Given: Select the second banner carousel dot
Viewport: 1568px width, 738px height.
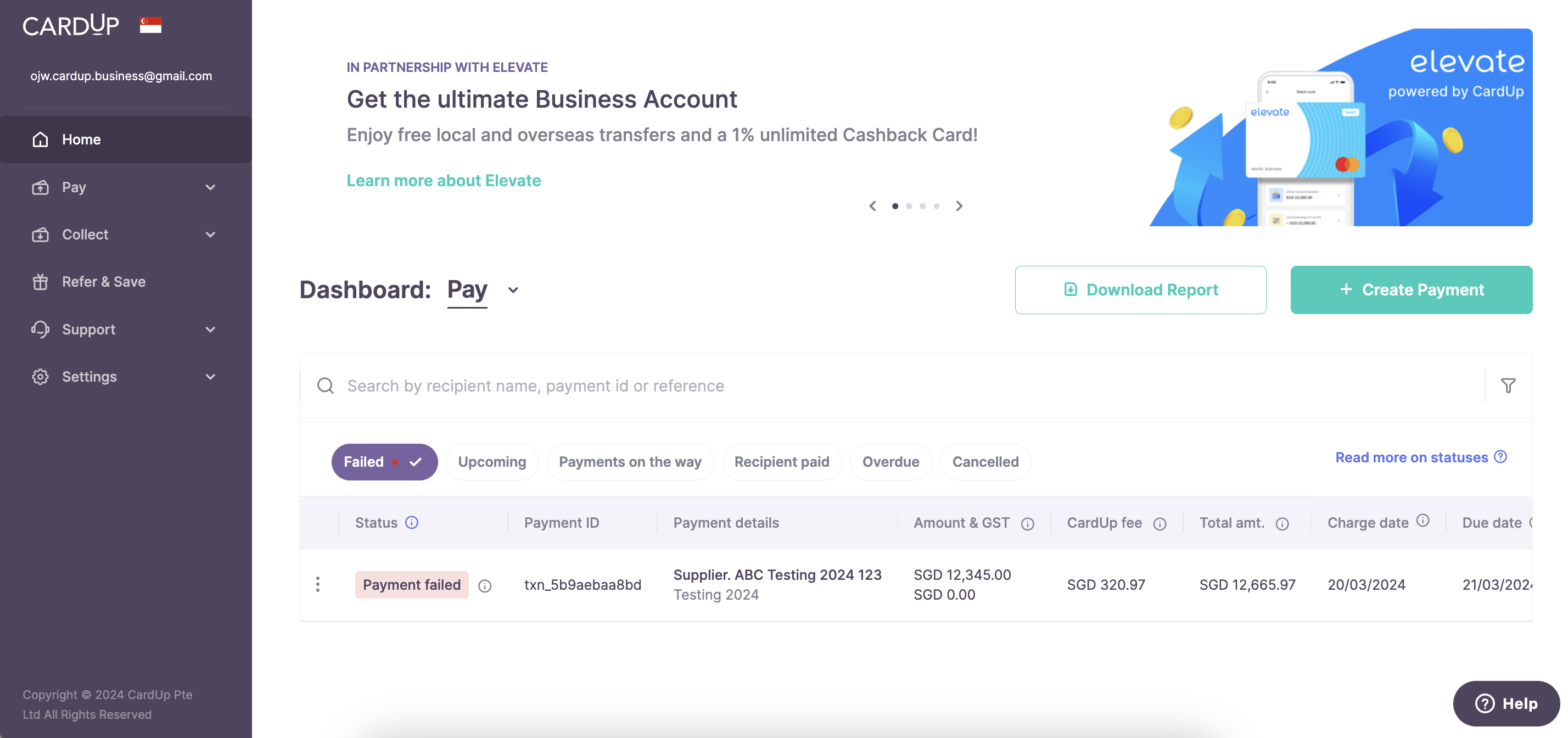Looking at the screenshot, I should (x=909, y=206).
